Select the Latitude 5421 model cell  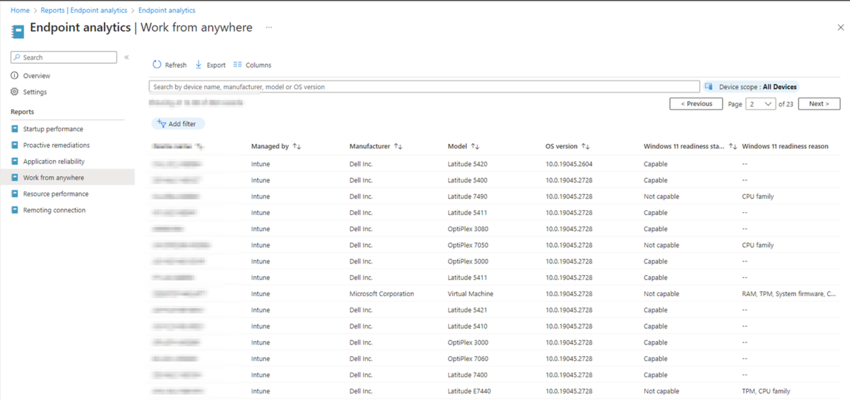(x=467, y=310)
